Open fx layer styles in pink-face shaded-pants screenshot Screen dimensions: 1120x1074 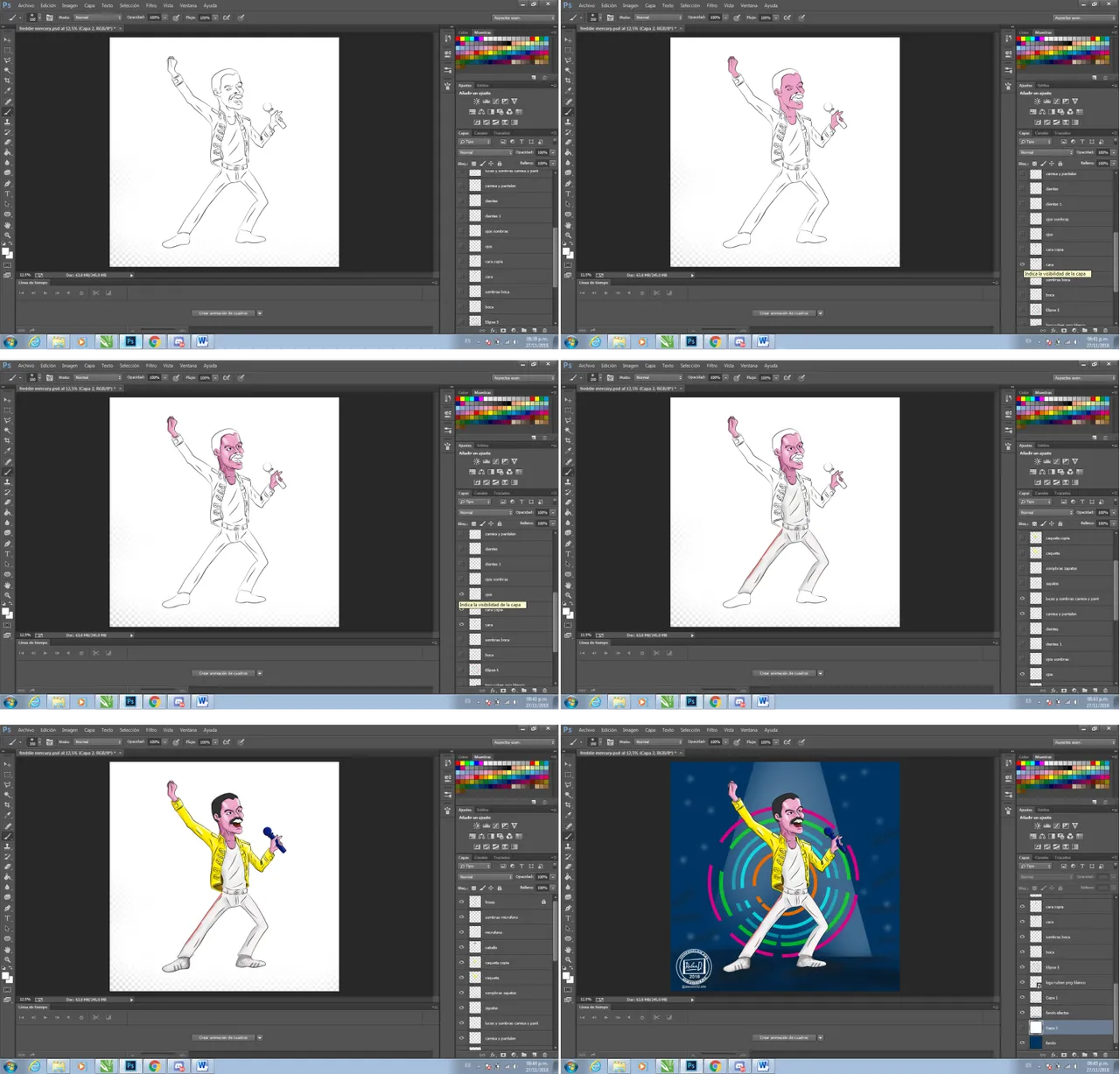pos(1053,691)
